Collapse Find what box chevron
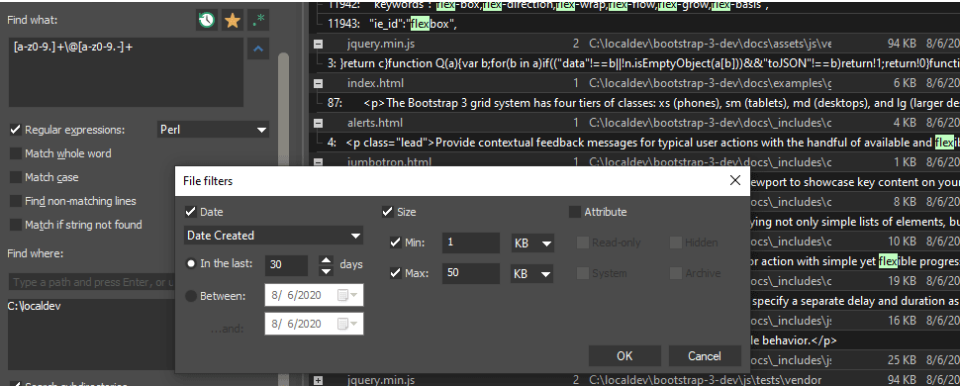The image size is (960, 388). pyautogui.click(x=258, y=49)
